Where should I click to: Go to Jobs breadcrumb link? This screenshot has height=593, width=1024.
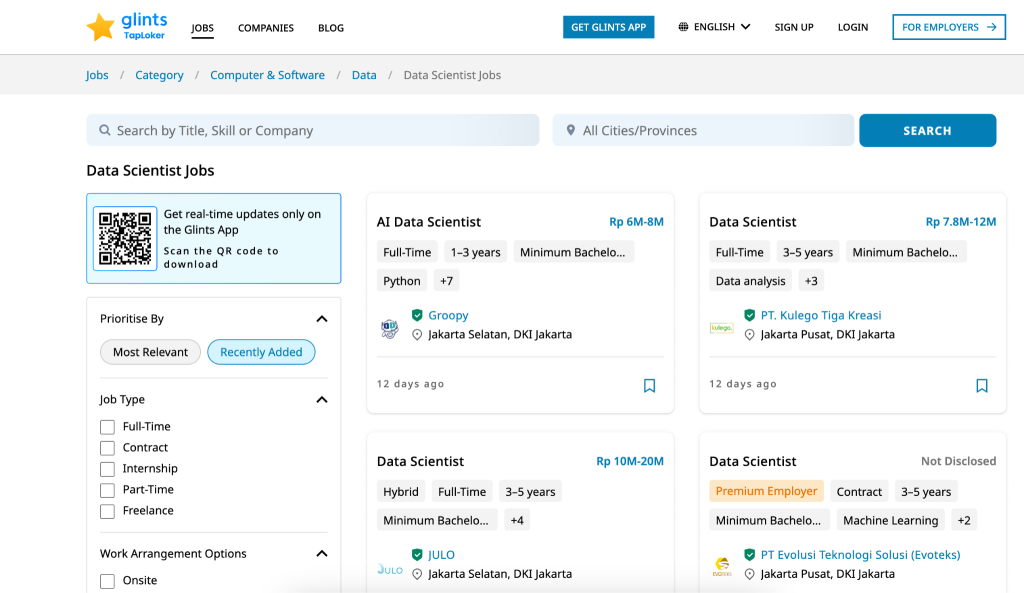(x=97, y=75)
